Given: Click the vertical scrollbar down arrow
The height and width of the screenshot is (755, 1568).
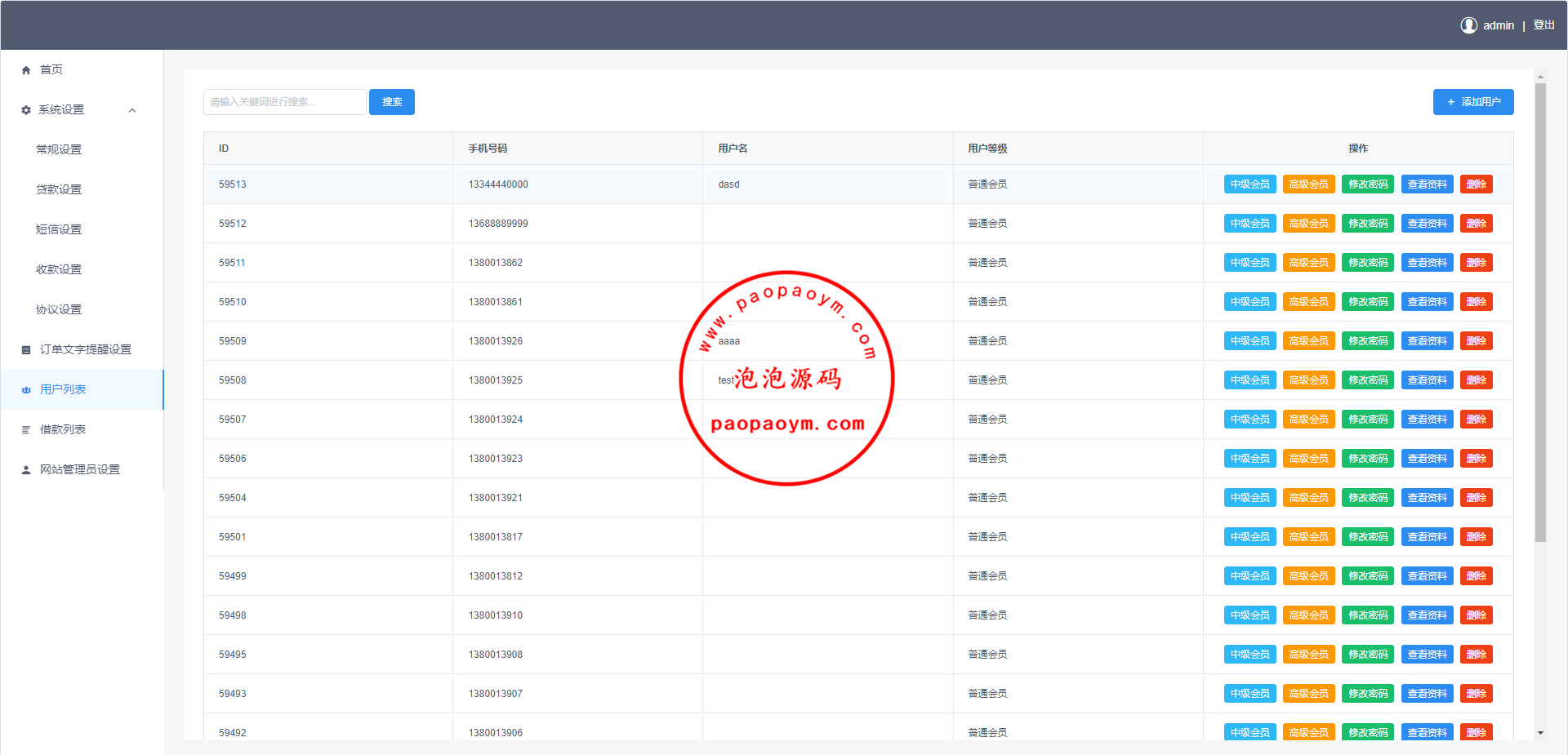Looking at the screenshot, I should [1540, 733].
